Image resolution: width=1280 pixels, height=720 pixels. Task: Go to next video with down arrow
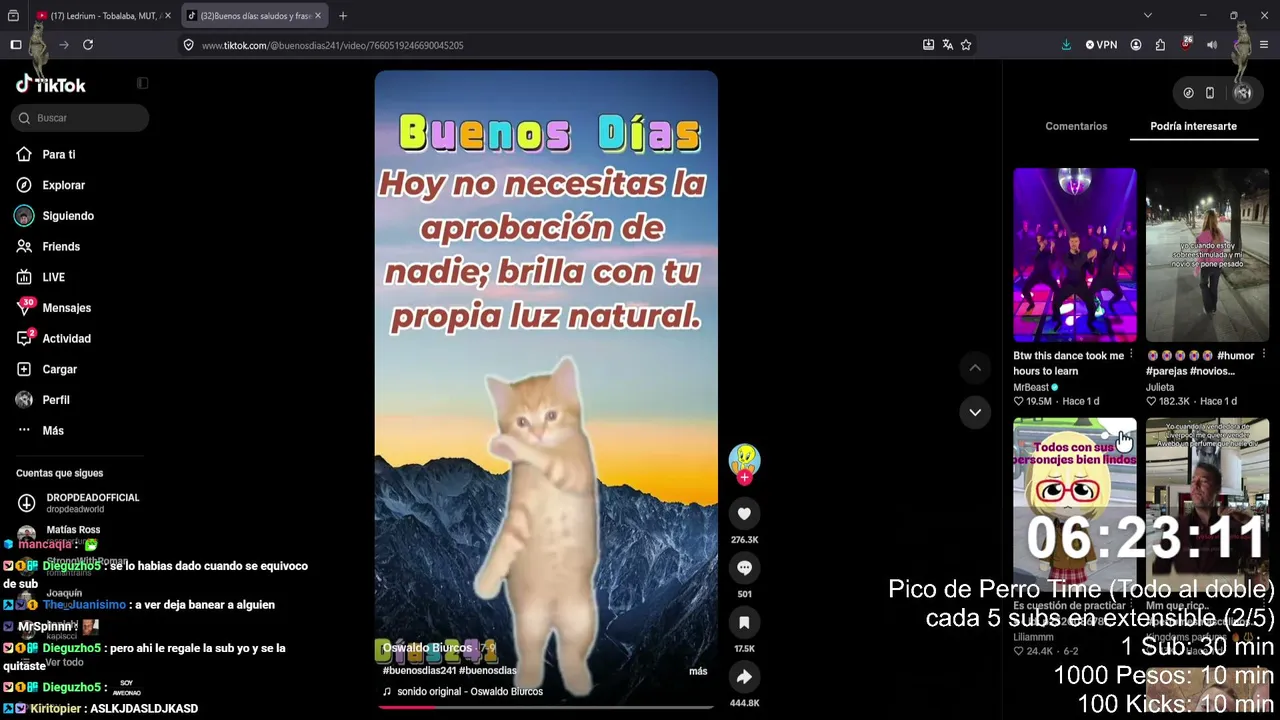point(975,412)
